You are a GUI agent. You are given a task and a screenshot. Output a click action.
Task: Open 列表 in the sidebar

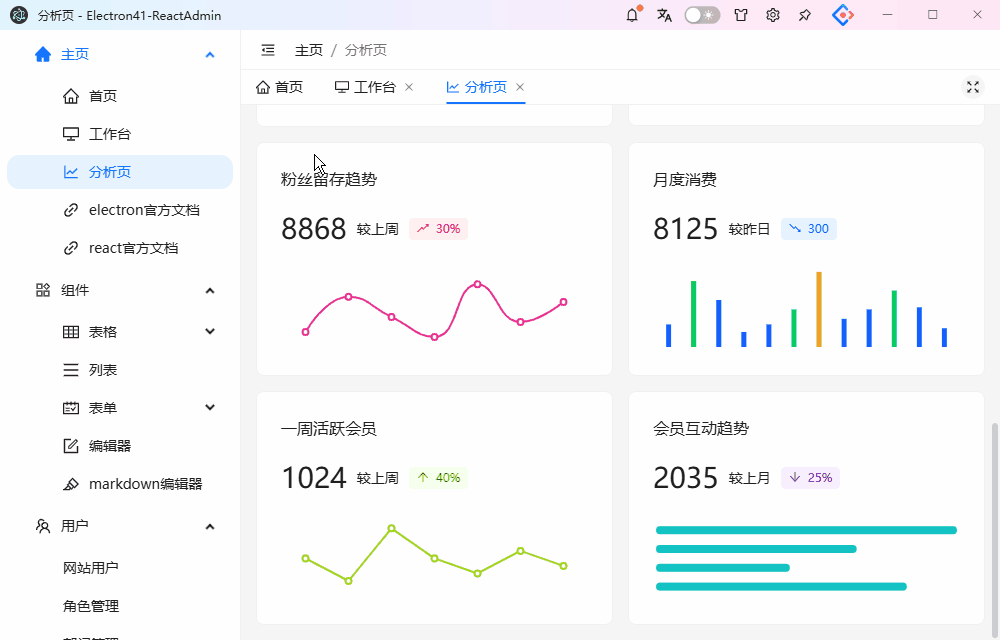120,370
